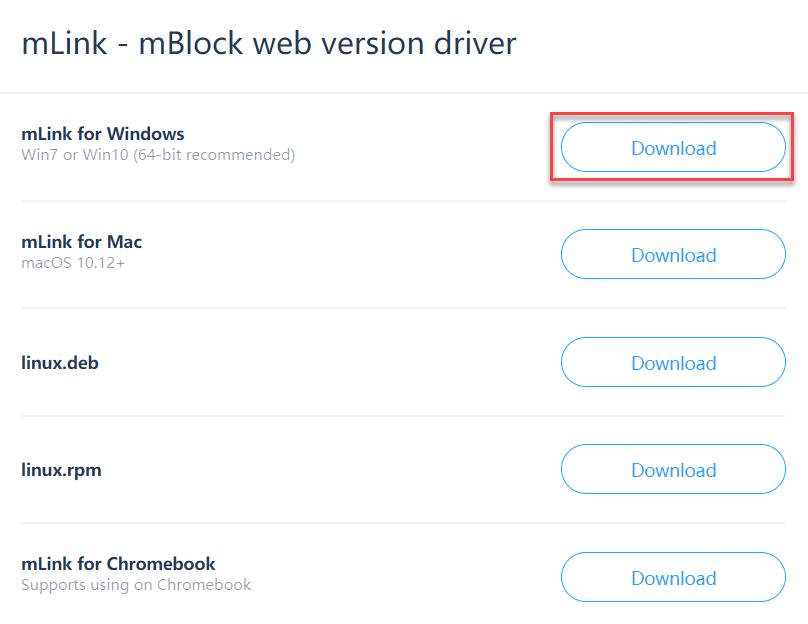Click the "macOS 10.12+" requirement text

[x=71, y=263]
